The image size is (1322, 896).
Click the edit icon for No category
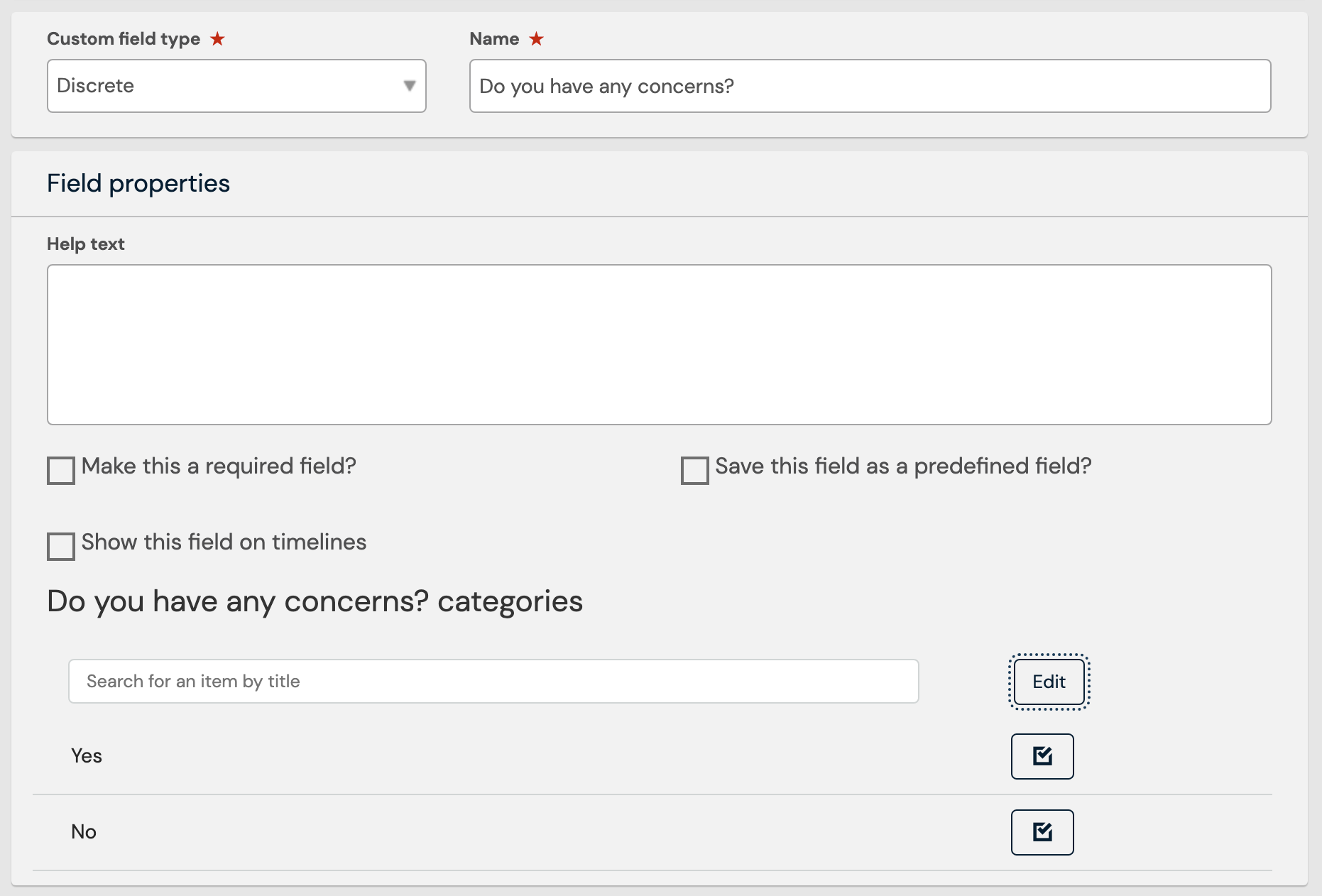click(1042, 832)
